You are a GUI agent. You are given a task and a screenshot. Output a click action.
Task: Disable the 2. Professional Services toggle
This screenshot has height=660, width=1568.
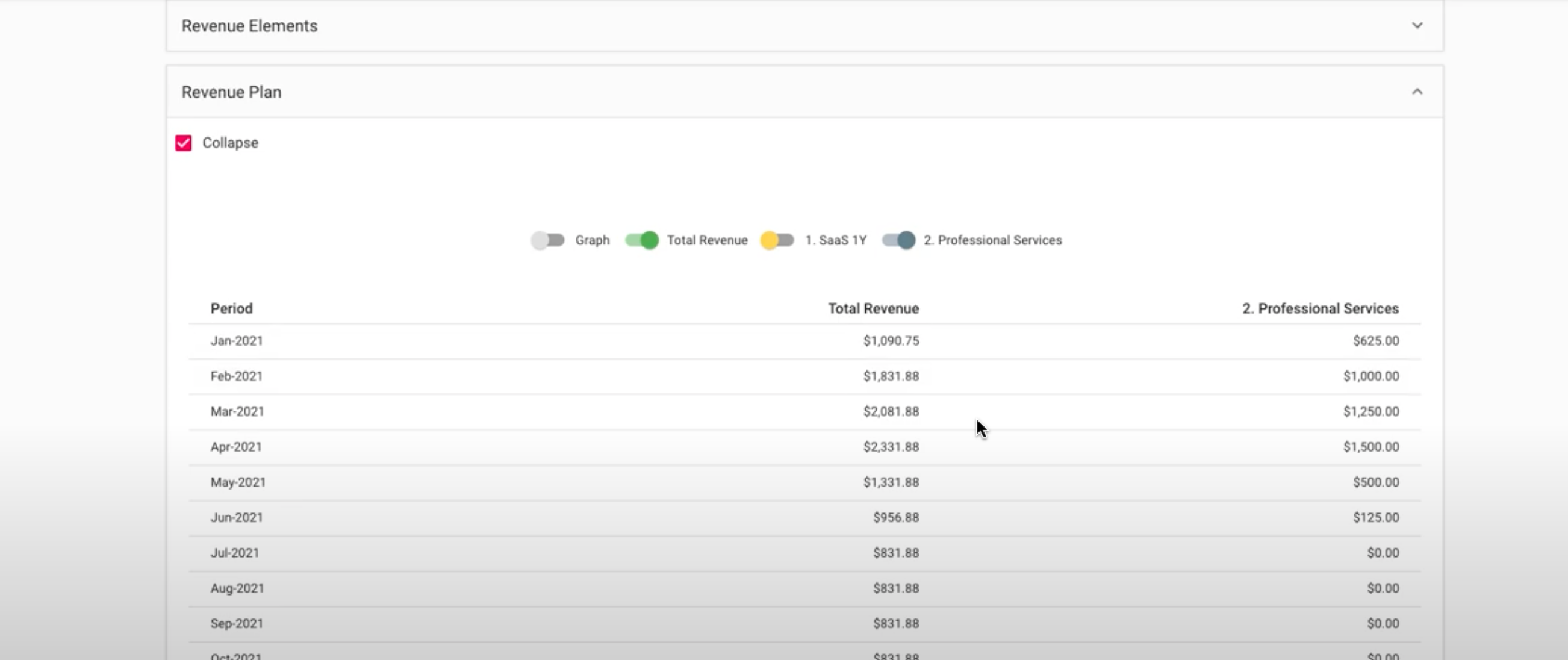[899, 240]
